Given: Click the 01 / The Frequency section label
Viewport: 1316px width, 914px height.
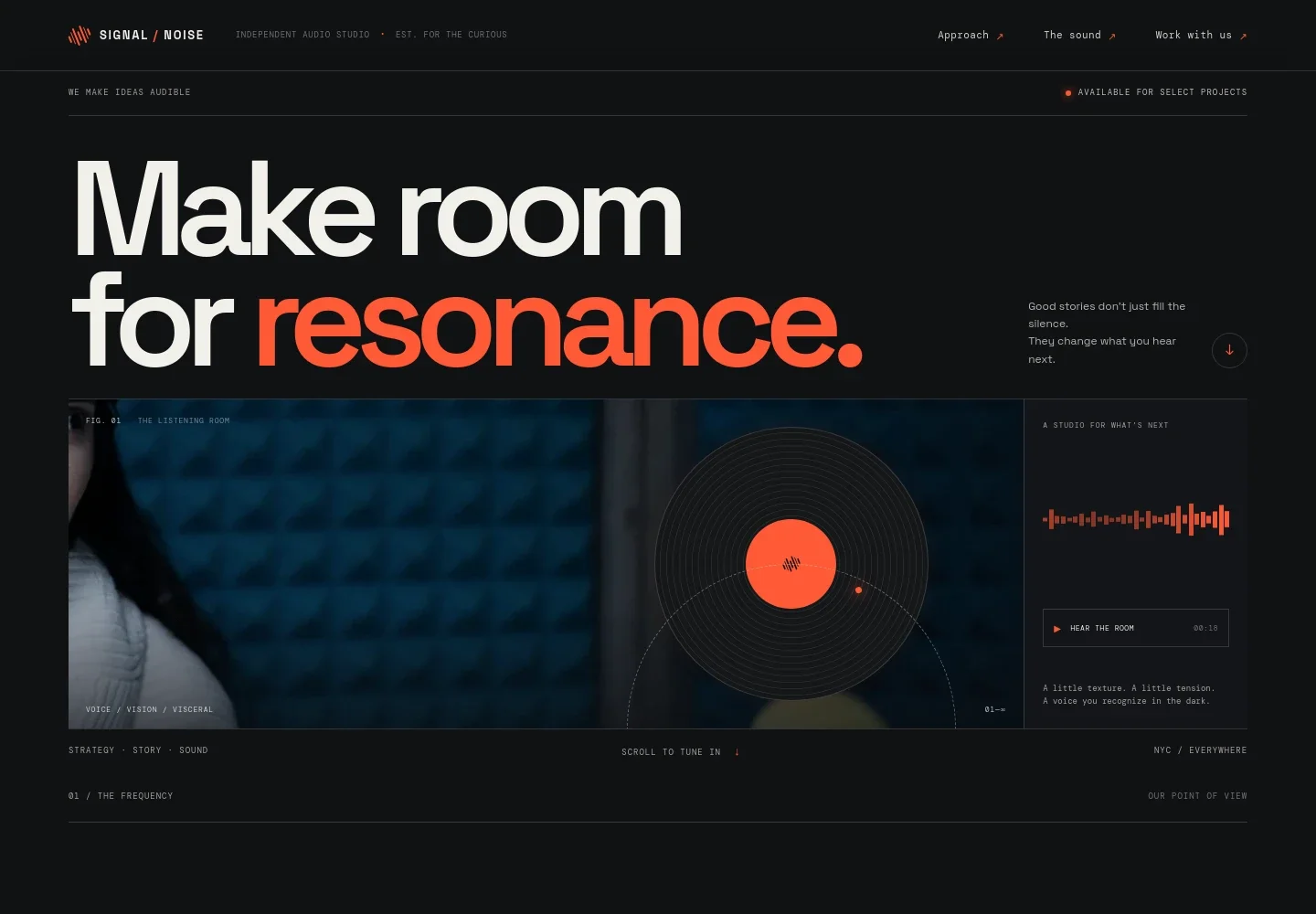Looking at the screenshot, I should pos(121,796).
